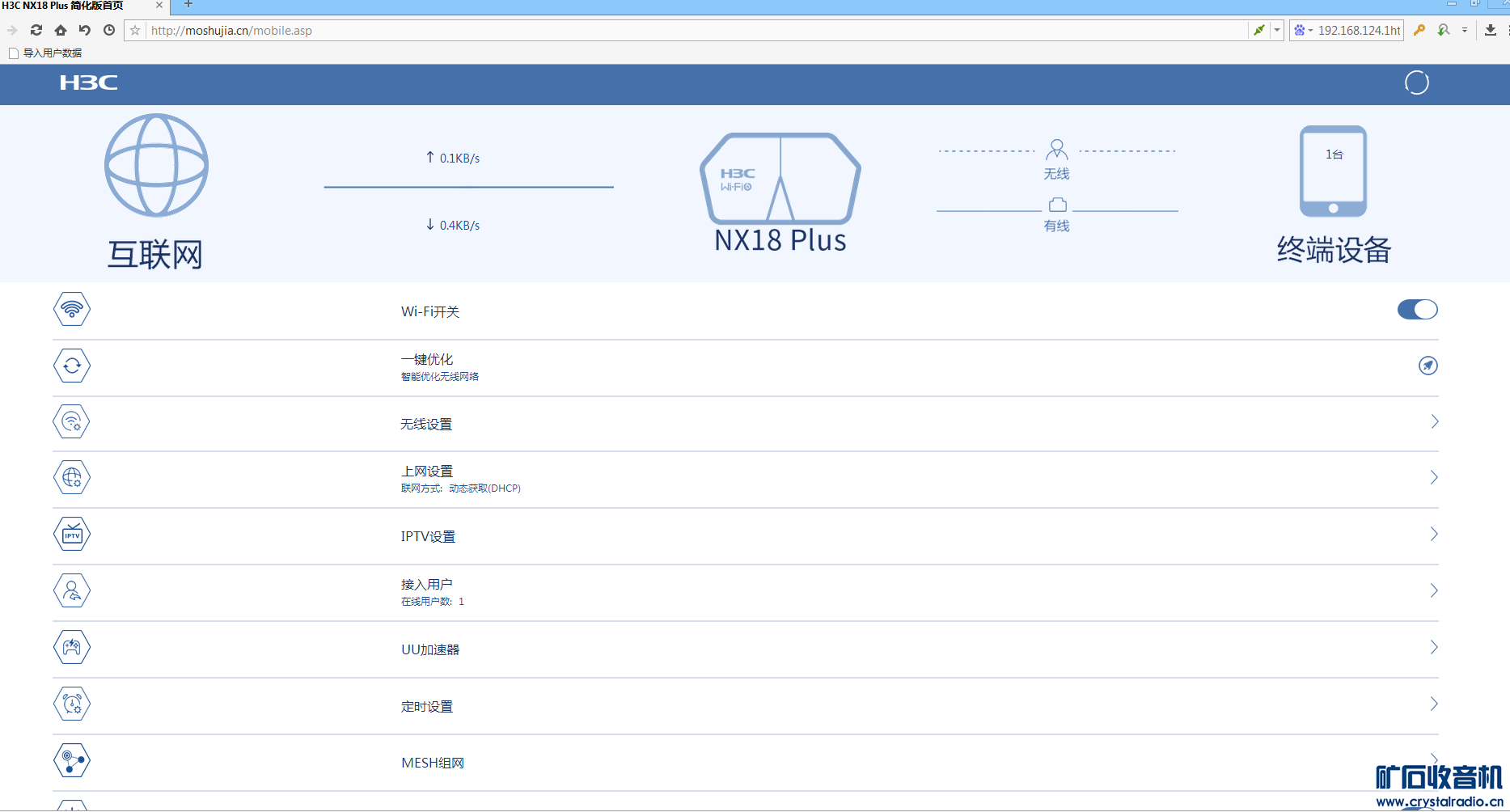Viewport: 1510px width, 812px height.
Task: Click the wired connection icon labeled 有线
Action: click(1057, 205)
